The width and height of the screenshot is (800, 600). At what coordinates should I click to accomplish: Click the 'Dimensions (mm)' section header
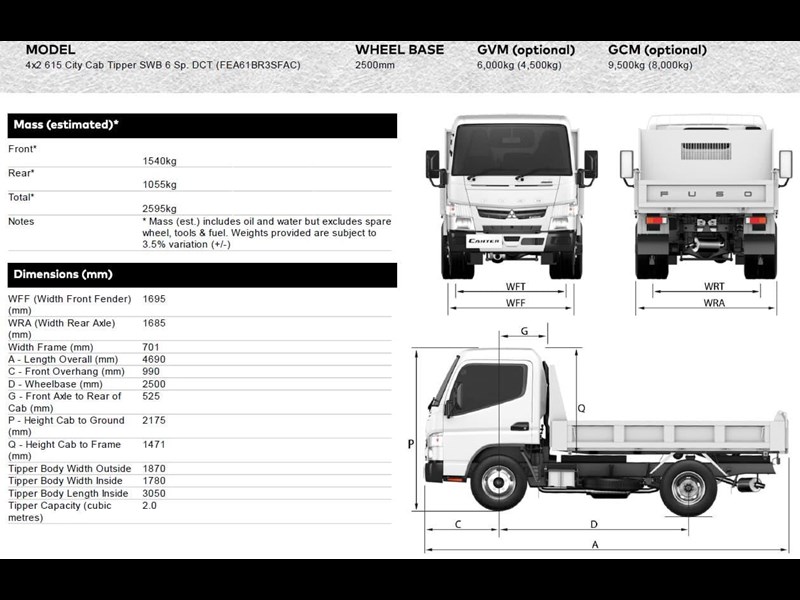[202, 275]
